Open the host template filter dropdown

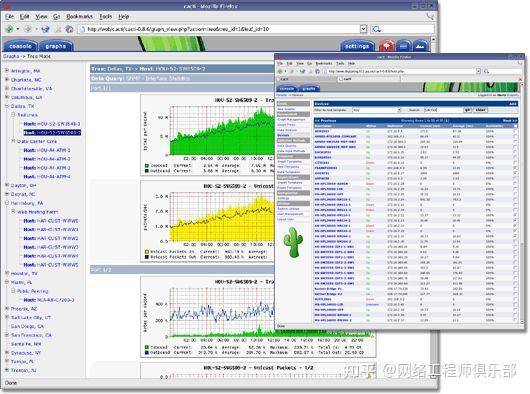377,110
